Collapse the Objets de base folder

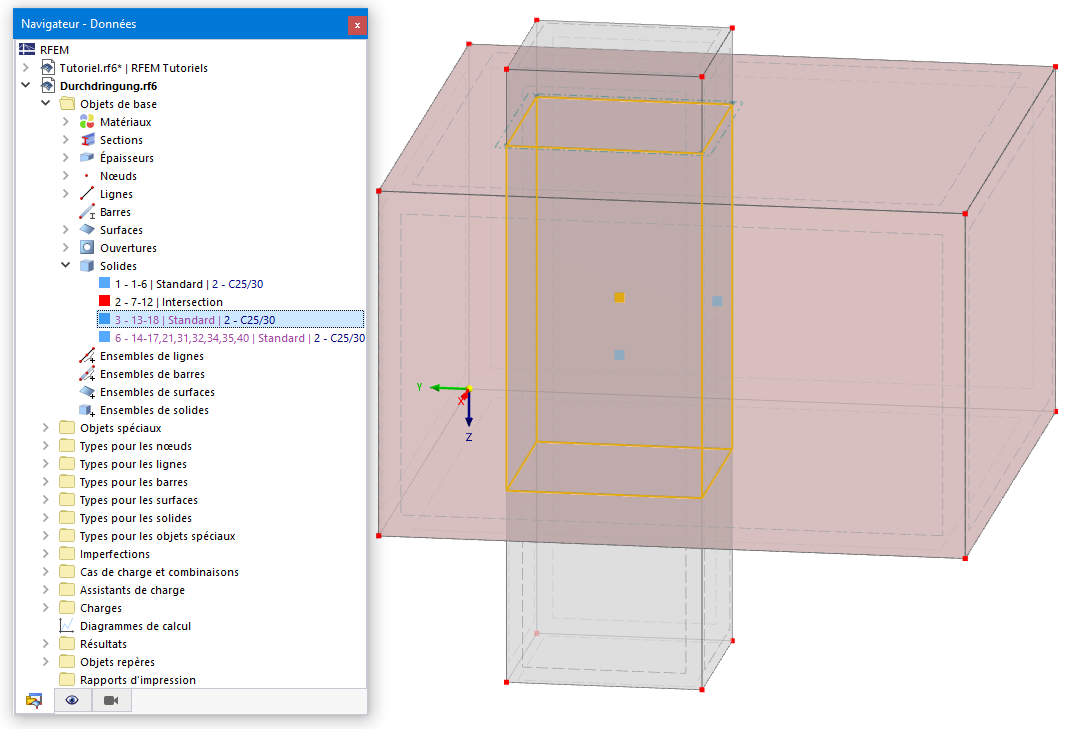click(x=46, y=104)
